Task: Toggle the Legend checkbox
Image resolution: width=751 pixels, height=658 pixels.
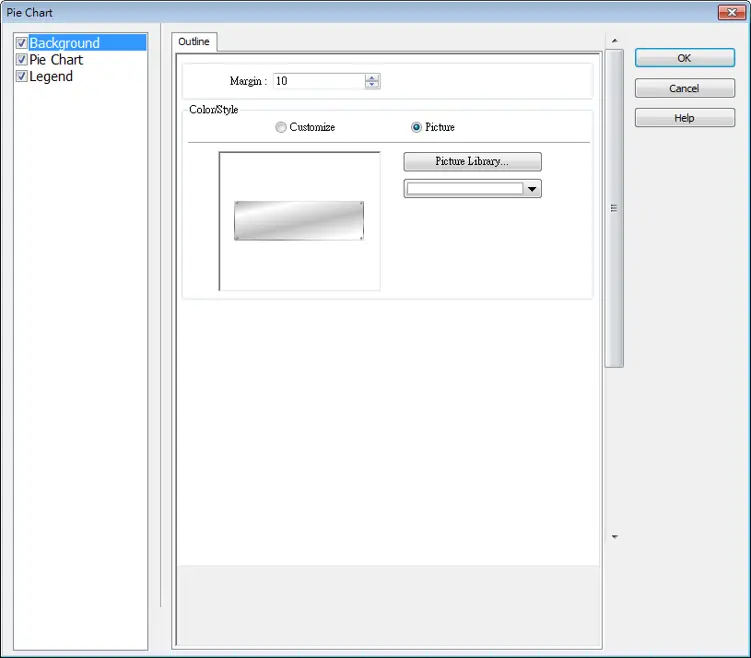Action: pyautogui.click(x=21, y=76)
